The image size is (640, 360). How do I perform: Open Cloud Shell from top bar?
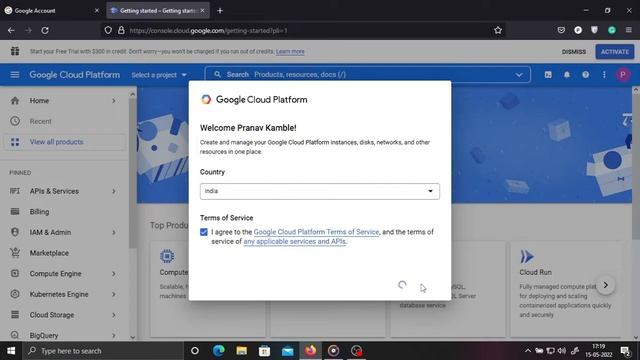tap(548, 75)
